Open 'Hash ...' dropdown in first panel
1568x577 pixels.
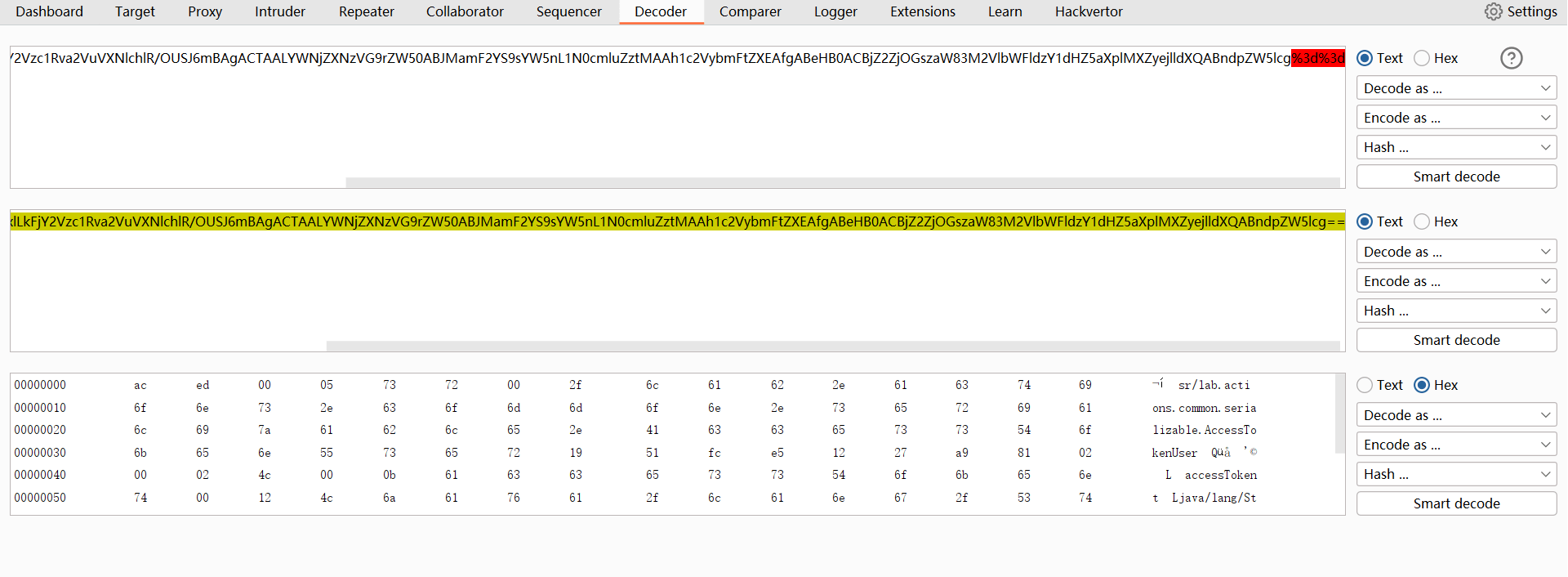pyautogui.click(x=1456, y=147)
